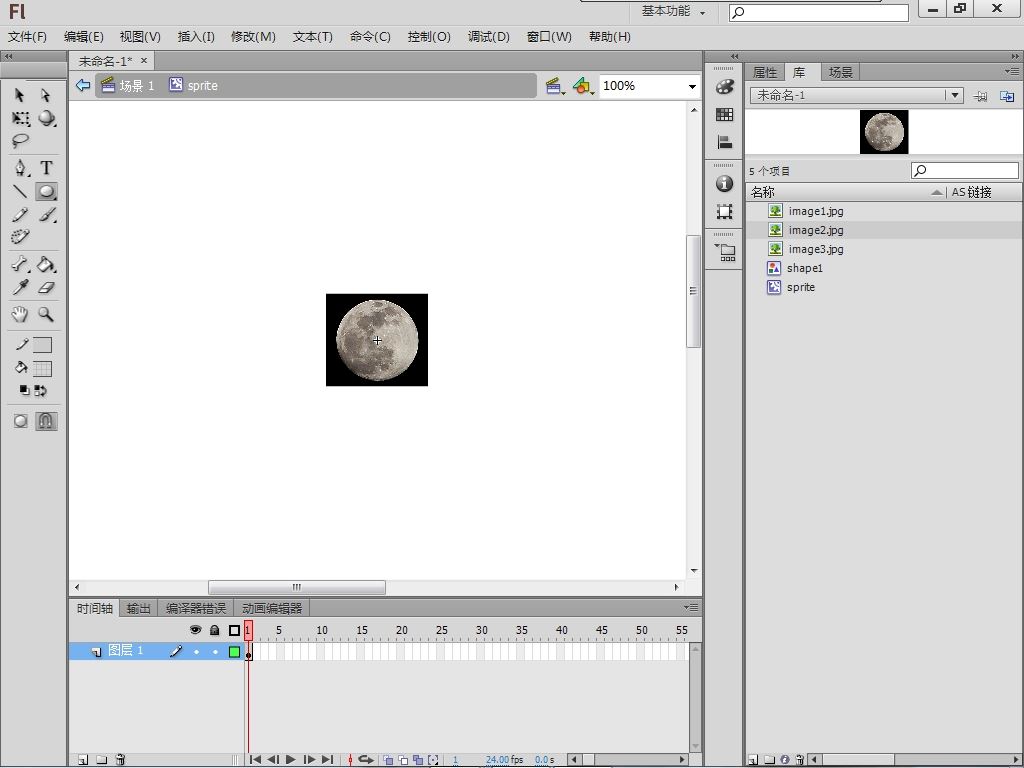Open the 基本功能 workspace dropdown

point(673,11)
